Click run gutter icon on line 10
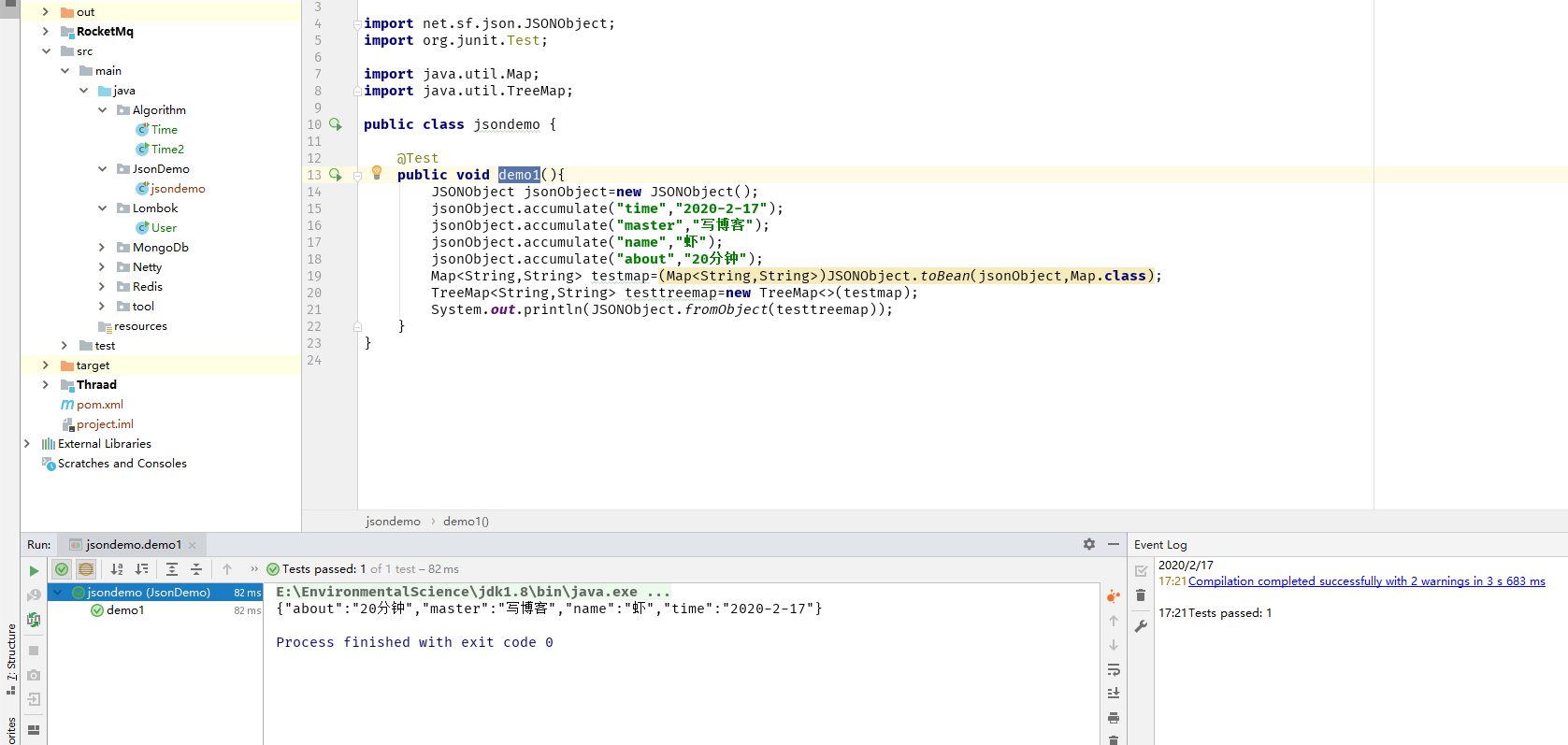Viewport: 1568px width, 745px height. tap(336, 124)
